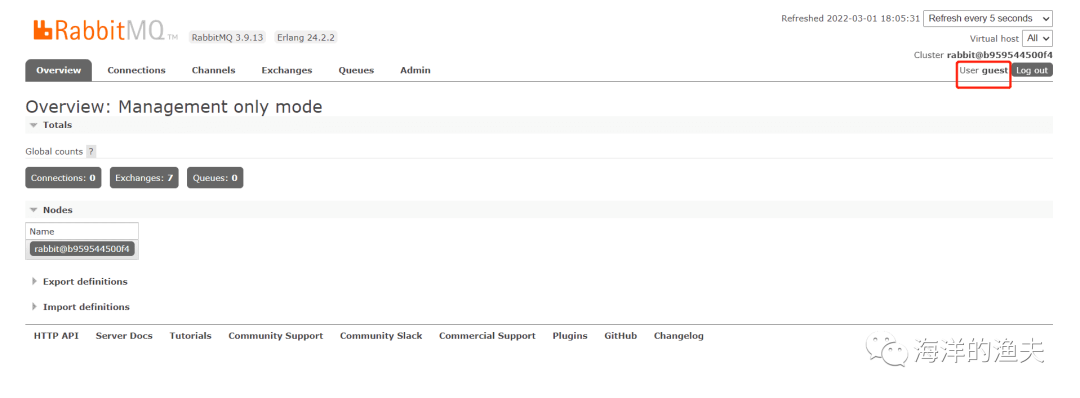This screenshot has width=1080, height=398.
Task: Expand Export definitions
Action: tap(80, 282)
